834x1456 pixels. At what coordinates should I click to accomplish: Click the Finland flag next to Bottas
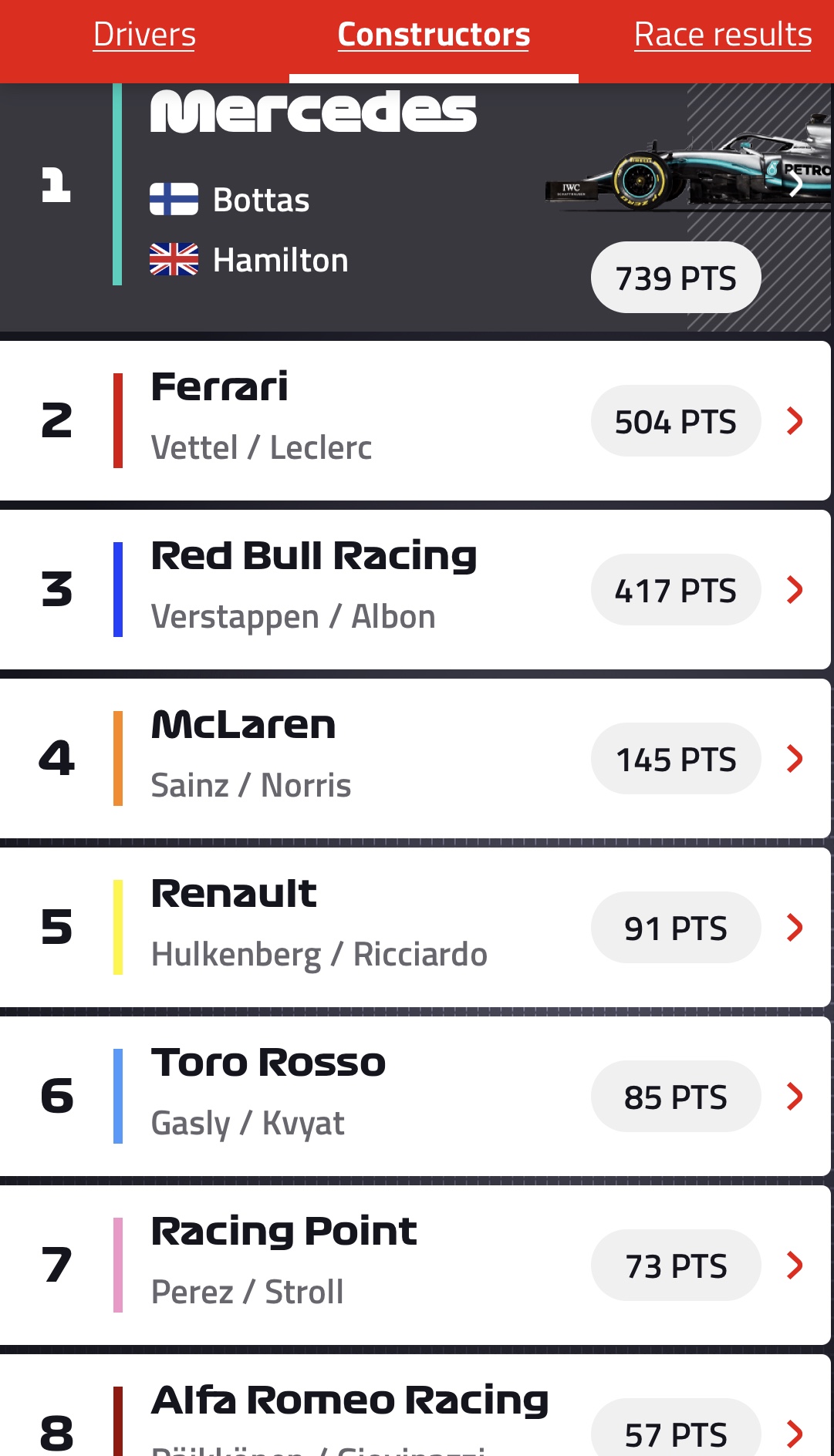pos(174,199)
